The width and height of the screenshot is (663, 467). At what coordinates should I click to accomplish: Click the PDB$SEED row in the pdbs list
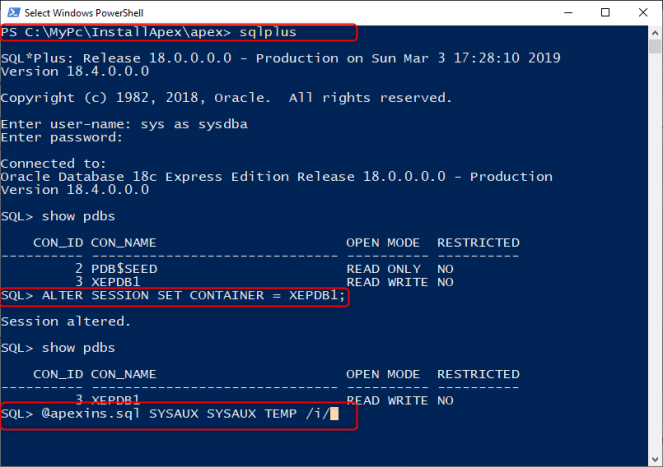124,269
